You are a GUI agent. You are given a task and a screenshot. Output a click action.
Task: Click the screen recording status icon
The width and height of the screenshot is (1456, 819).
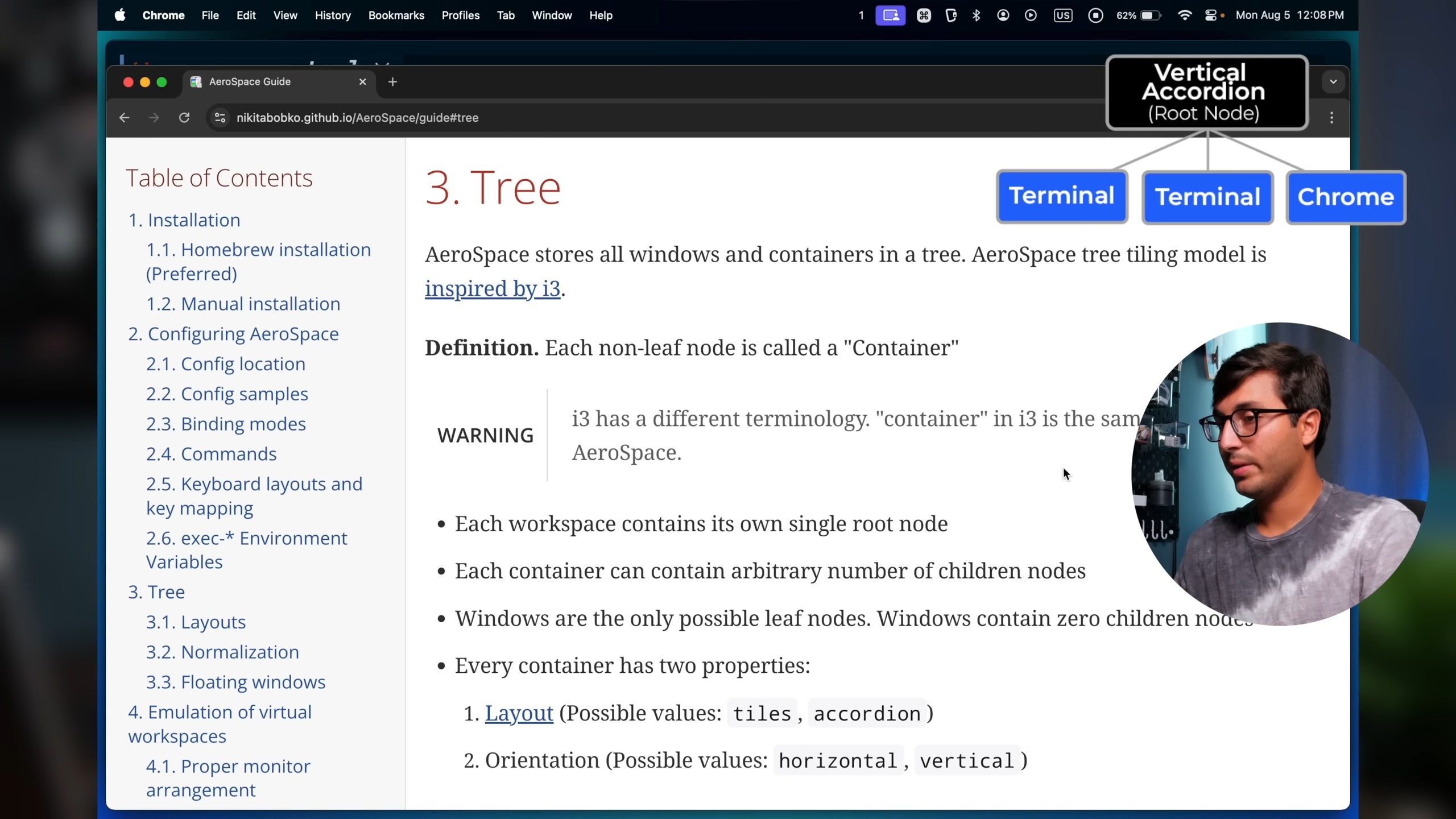1095,15
